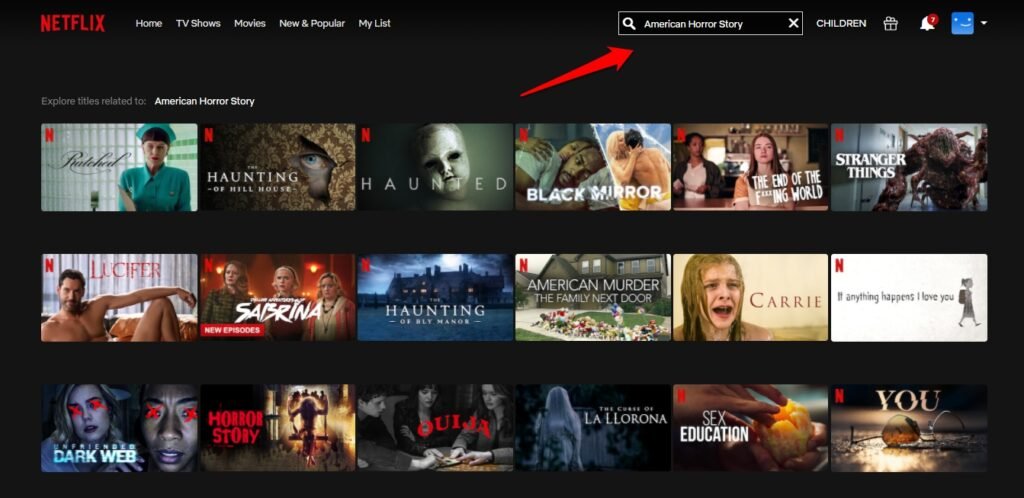Open American Murder: The Family Next Door card
This screenshot has width=1024, height=498.
tap(593, 298)
